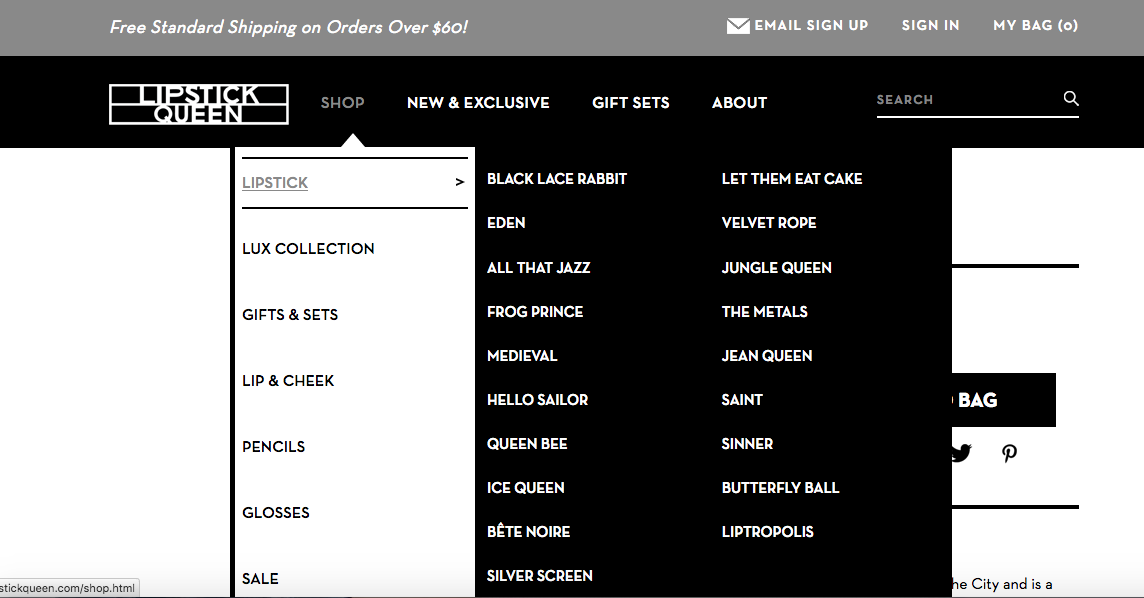Choose the Frog Prince lipstick
This screenshot has height=598, width=1144.
click(535, 311)
